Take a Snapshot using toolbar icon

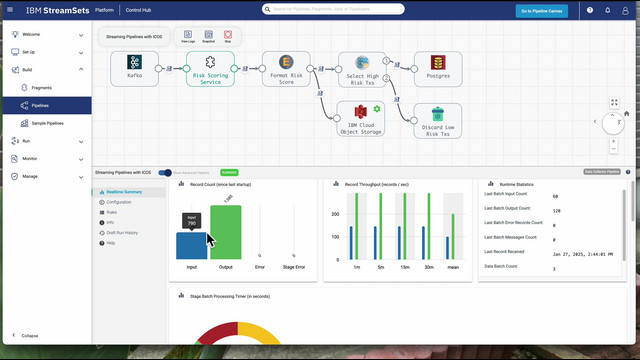[209, 36]
